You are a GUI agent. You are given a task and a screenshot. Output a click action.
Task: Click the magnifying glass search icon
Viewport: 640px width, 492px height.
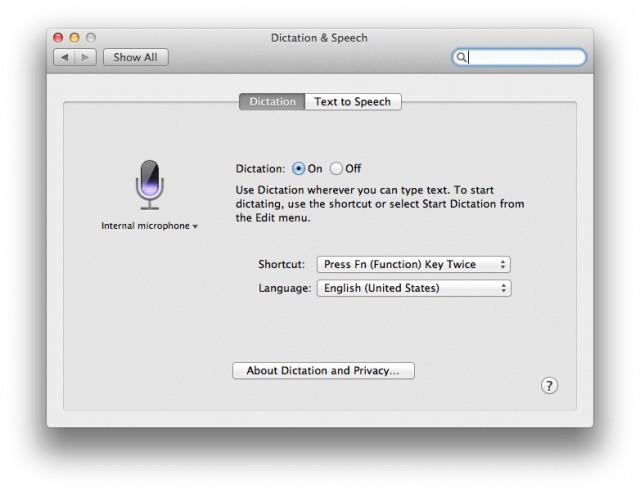(462, 58)
